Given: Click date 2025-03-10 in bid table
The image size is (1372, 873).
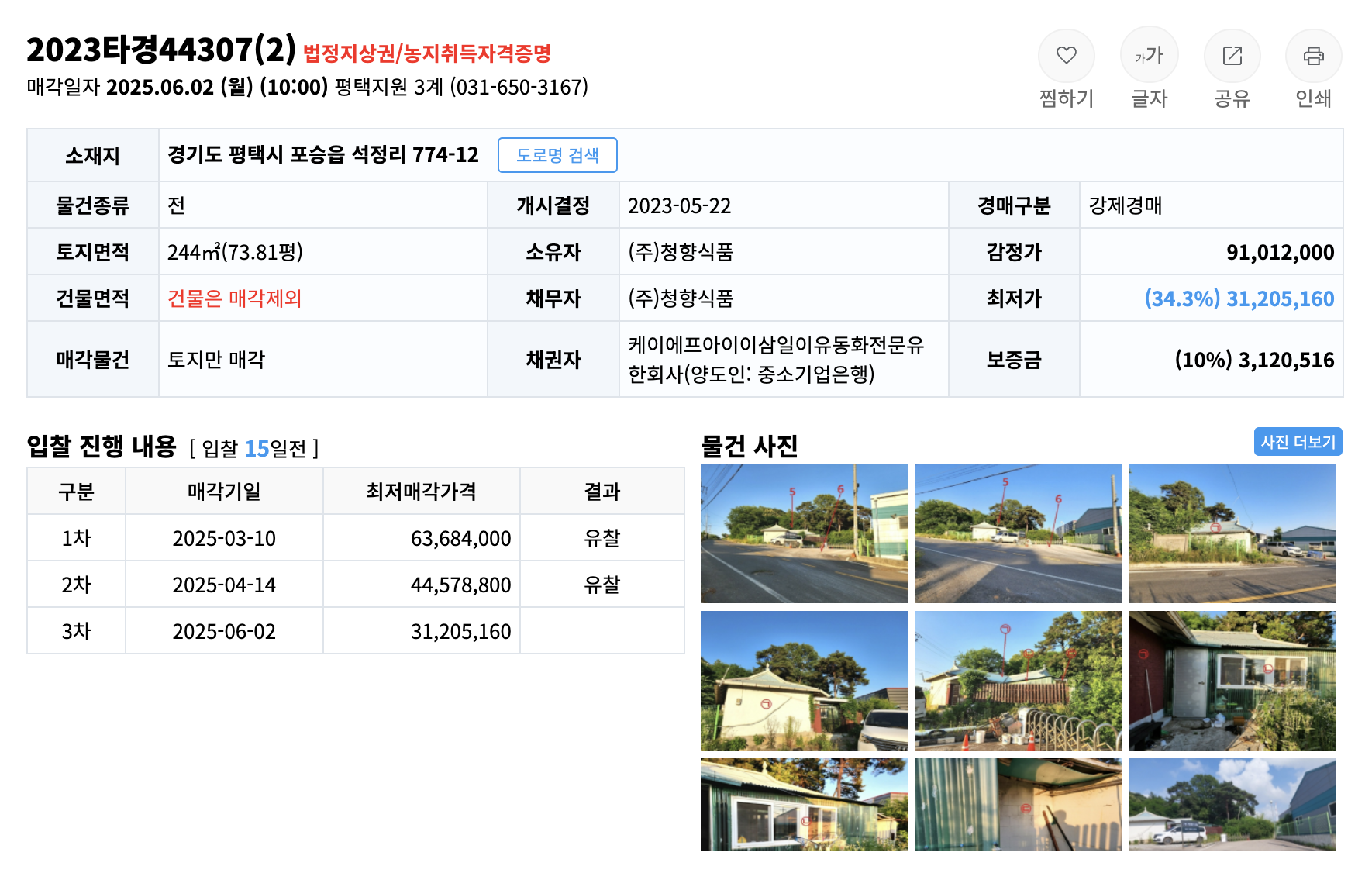Looking at the screenshot, I should pos(224,538).
